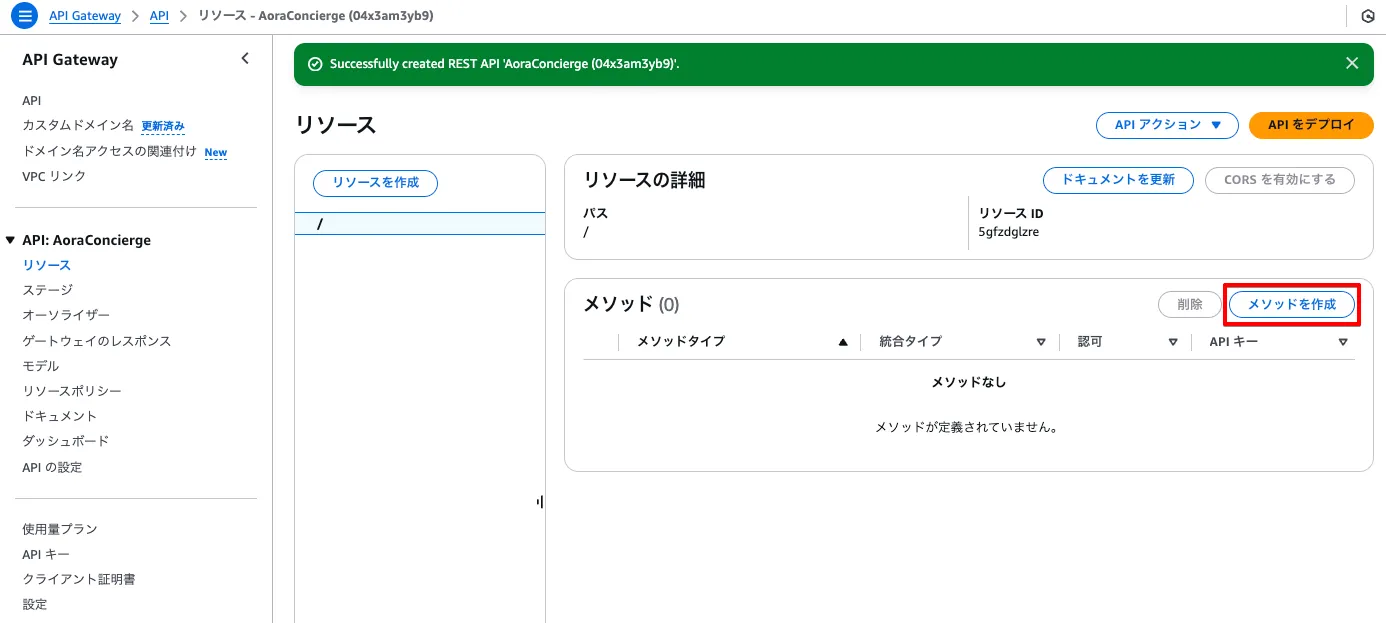Click the API をデプロイ button
The image size is (1386, 623).
coord(1311,125)
